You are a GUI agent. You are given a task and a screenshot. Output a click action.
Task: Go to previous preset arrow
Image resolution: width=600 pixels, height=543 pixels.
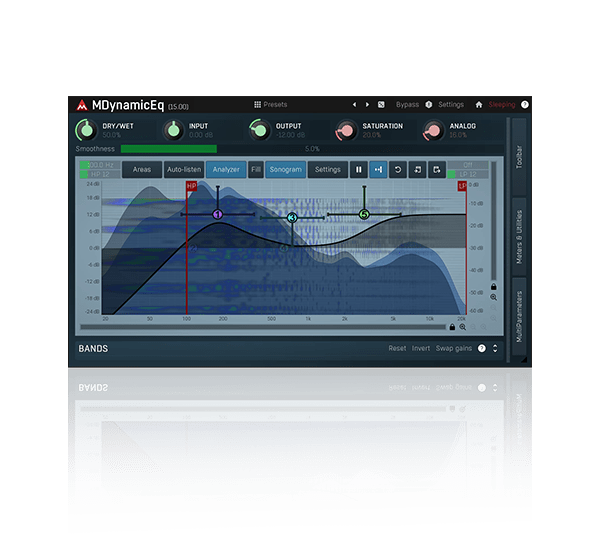coord(354,104)
